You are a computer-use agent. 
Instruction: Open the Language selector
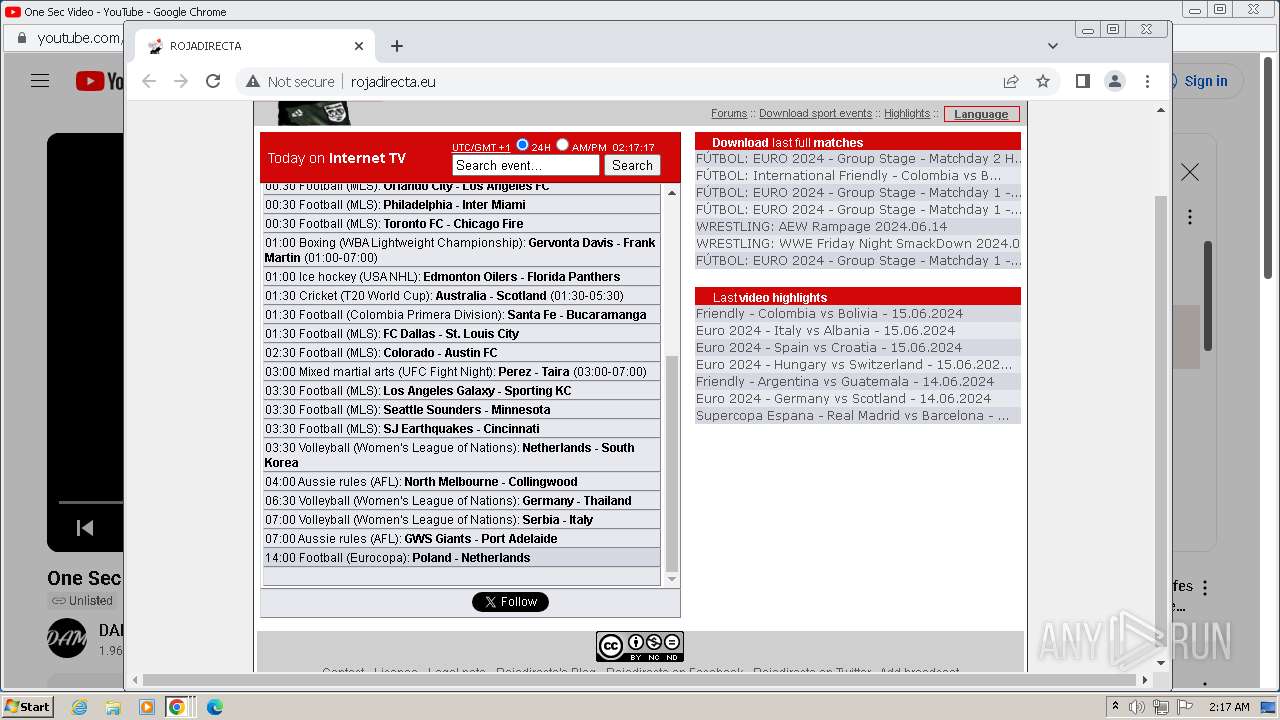(981, 114)
